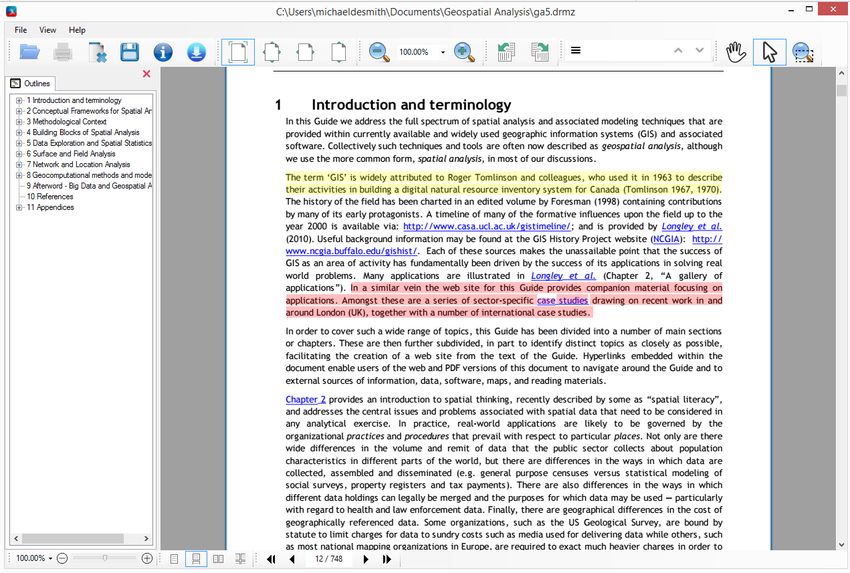
Task: Select 8 Geocomputational methods outline item
Action: 89,175
